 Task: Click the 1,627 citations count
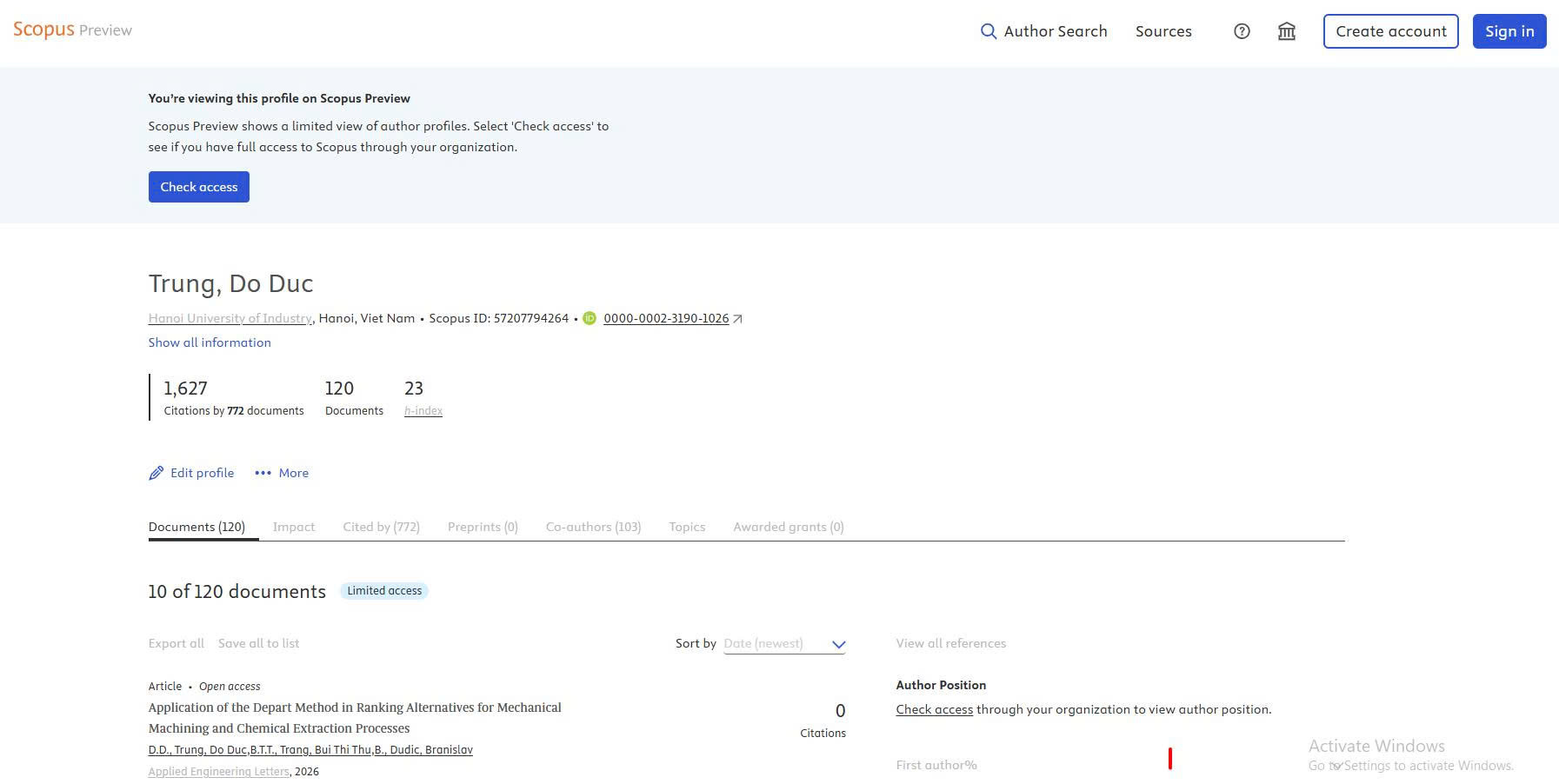coord(185,389)
